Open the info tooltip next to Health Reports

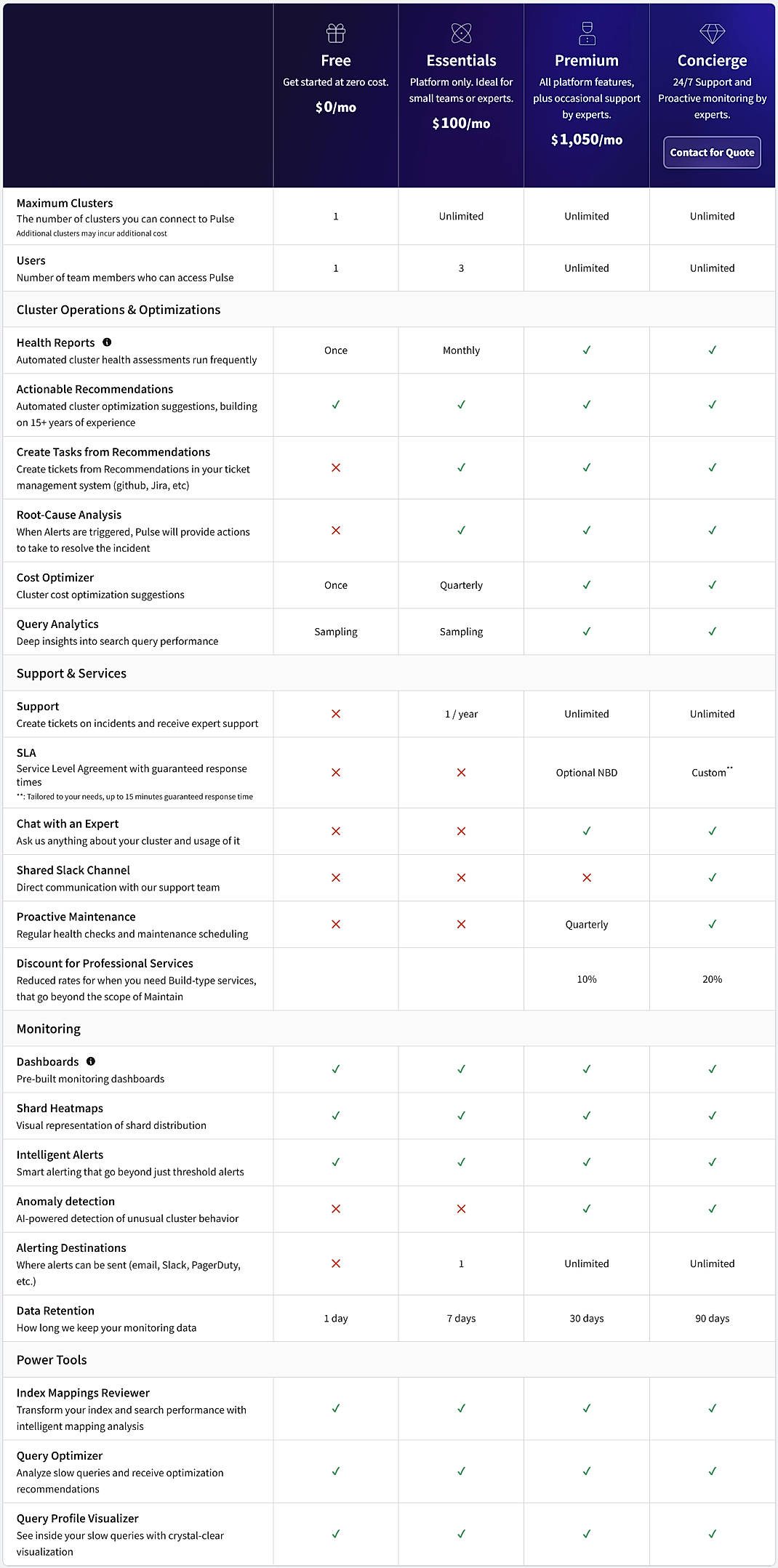click(x=108, y=342)
